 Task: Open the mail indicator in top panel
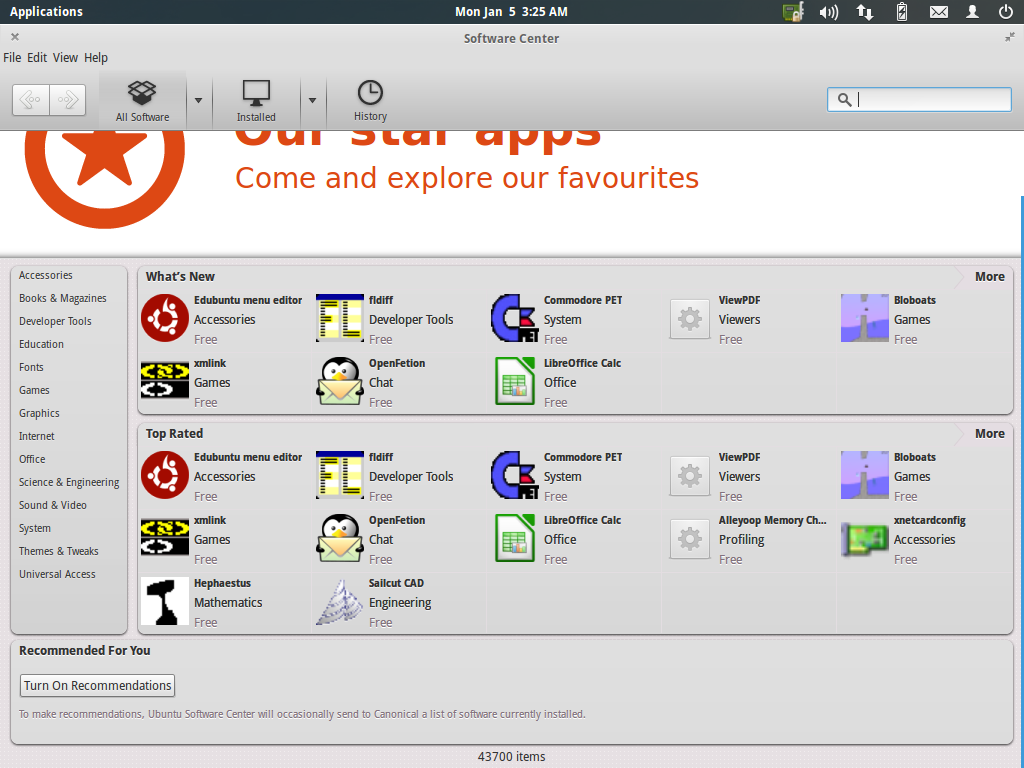[x=938, y=12]
